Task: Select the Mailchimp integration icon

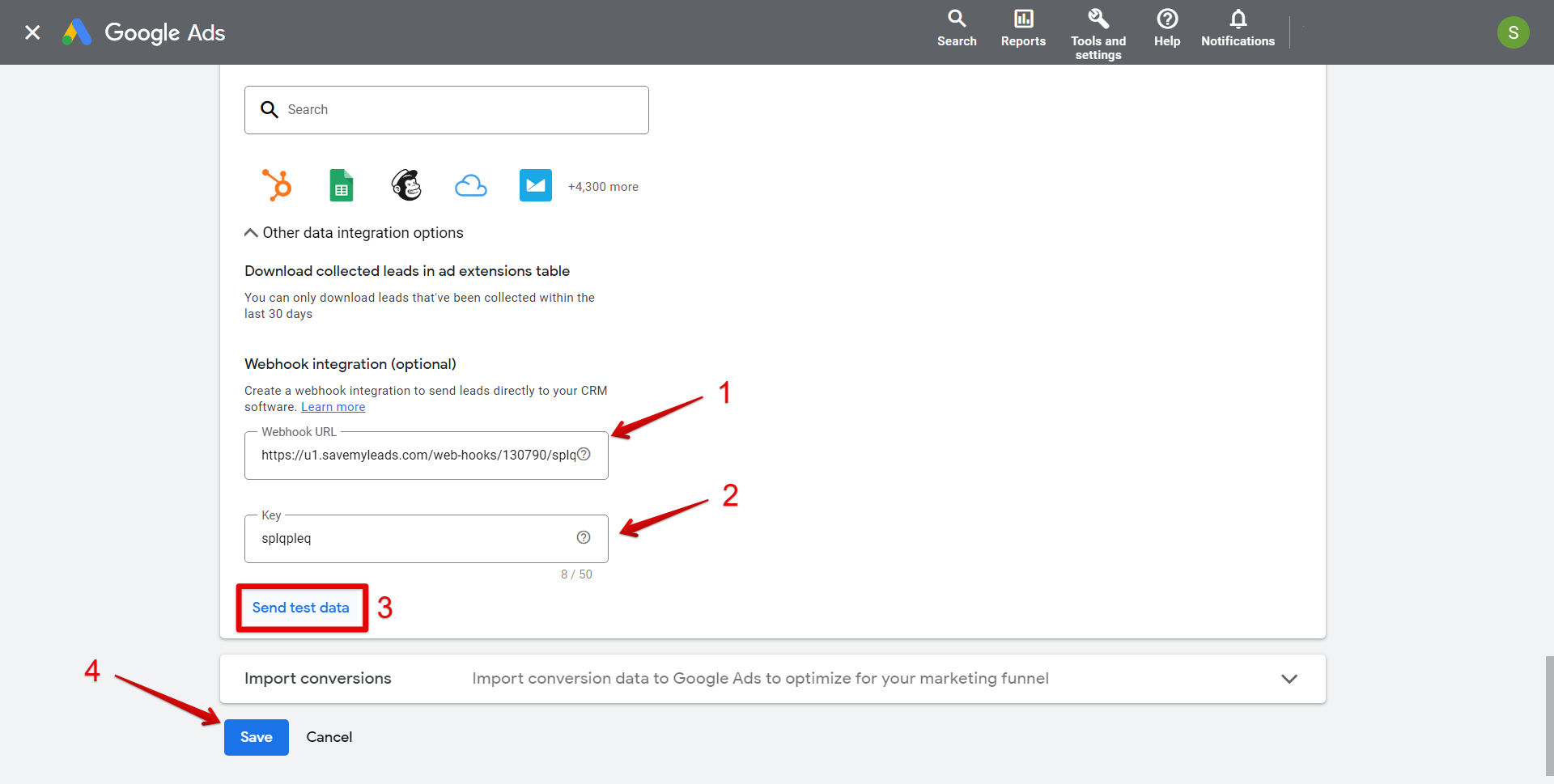Action: point(406,185)
